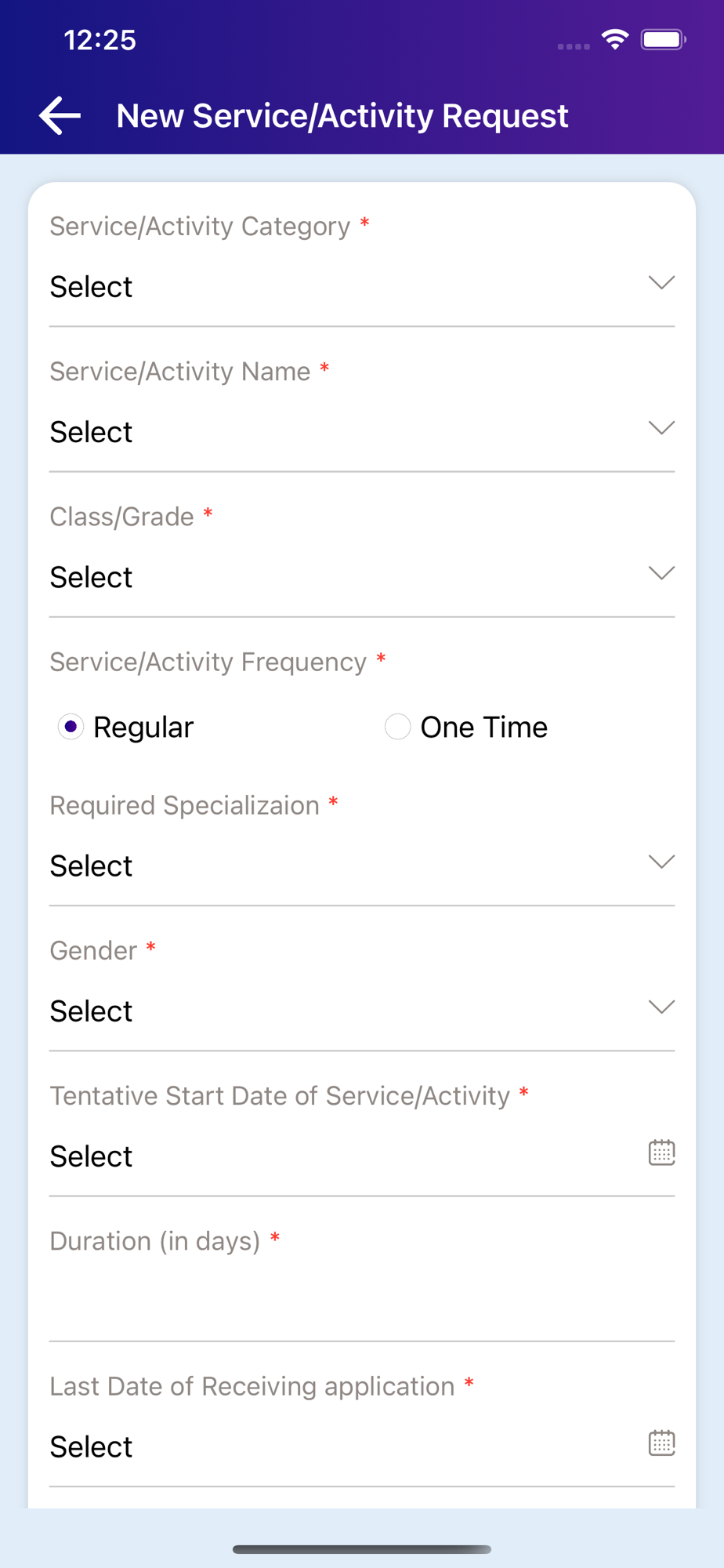Open the Required Specializaion dropdown chevron
Screen dimensions: 724x1568
[x=661, y=862]
